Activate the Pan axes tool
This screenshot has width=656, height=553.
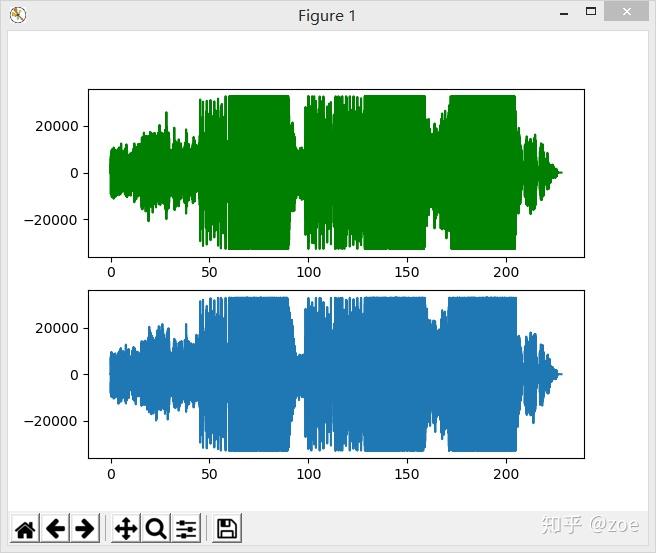pos(126,529)
